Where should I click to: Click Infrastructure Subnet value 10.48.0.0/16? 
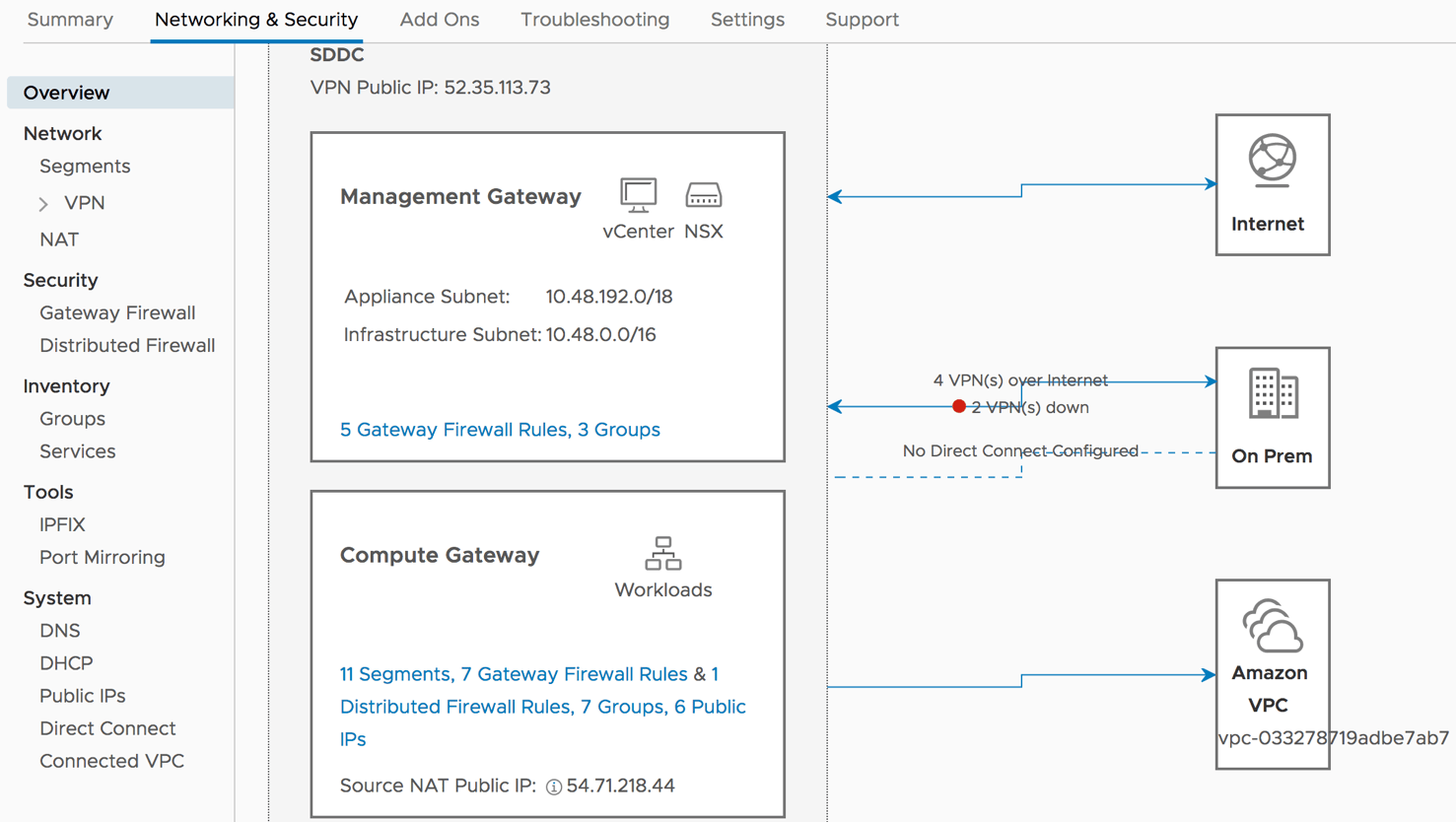[600, 335]
